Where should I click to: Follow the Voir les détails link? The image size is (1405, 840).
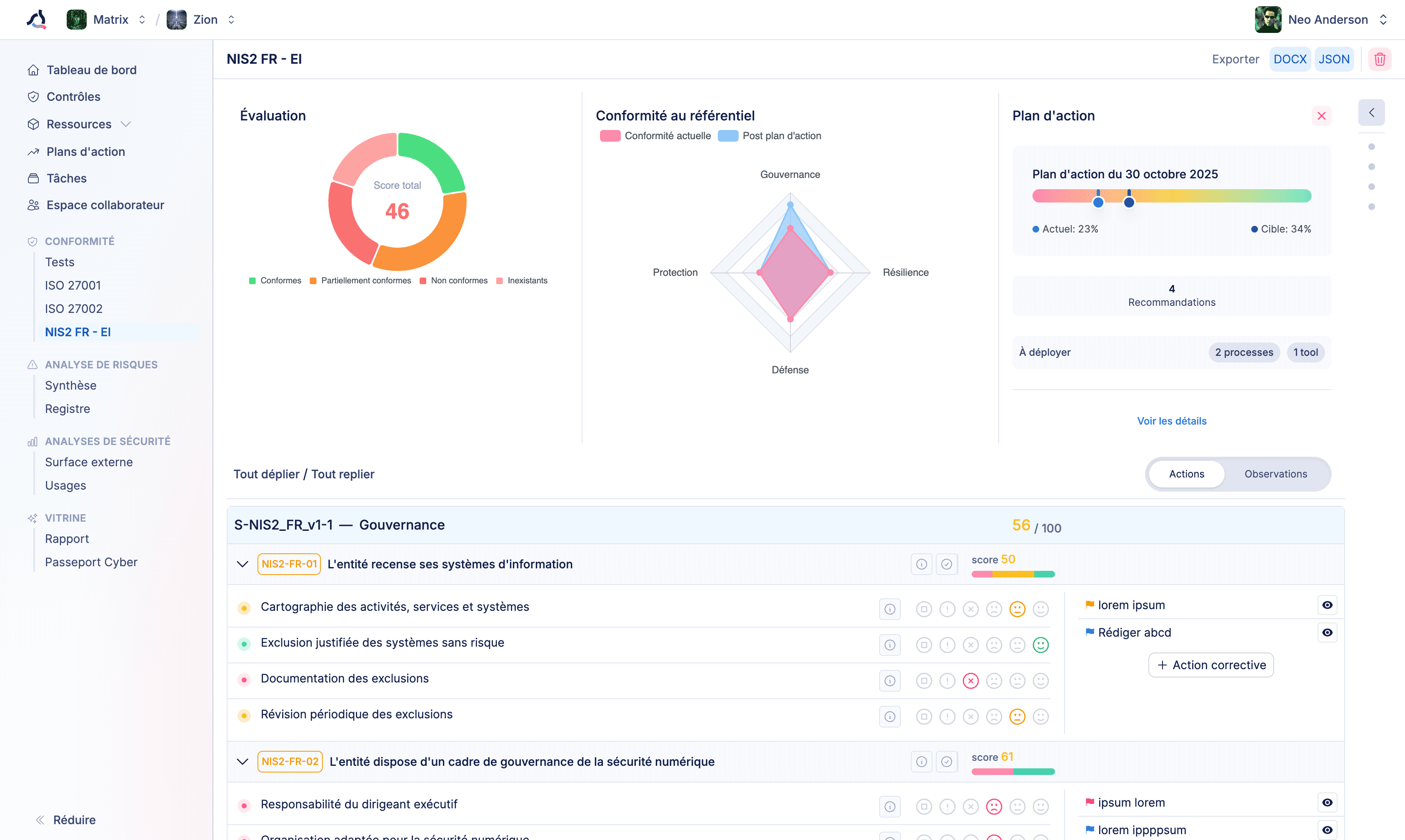[x=1171, y=420]
